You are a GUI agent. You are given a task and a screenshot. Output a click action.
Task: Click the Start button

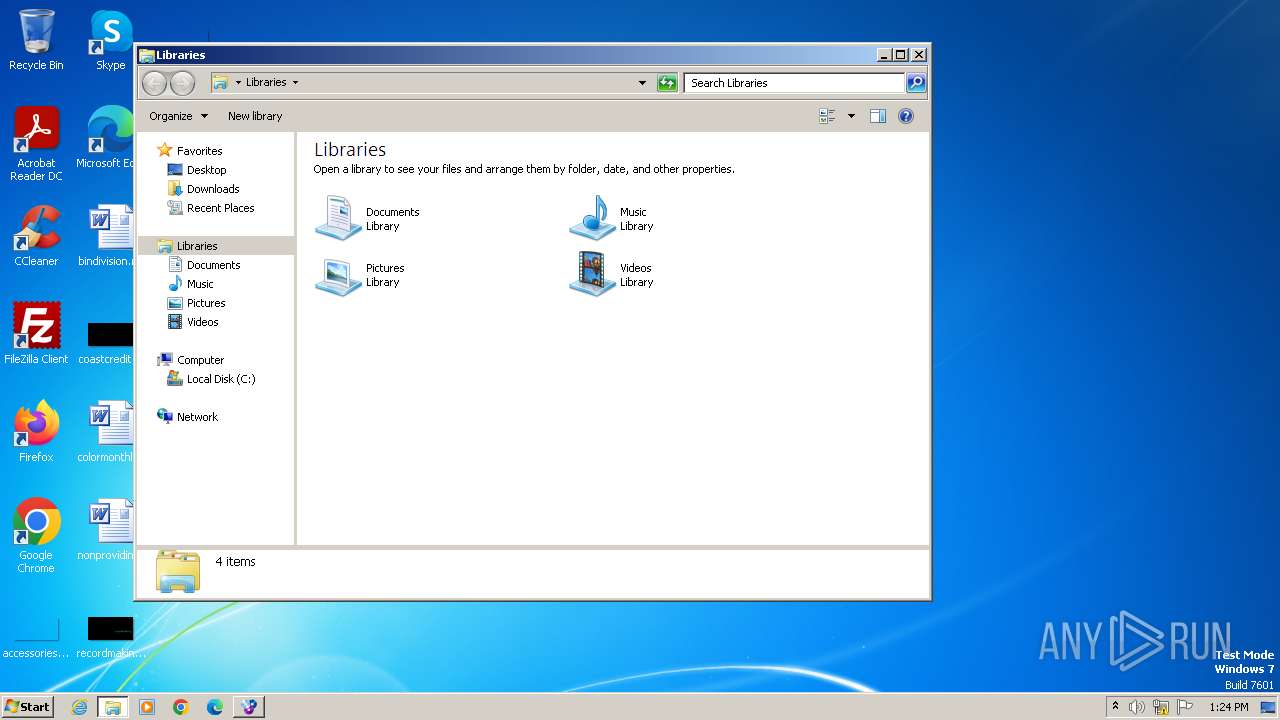pyautogui.click(x=27, y=707)
